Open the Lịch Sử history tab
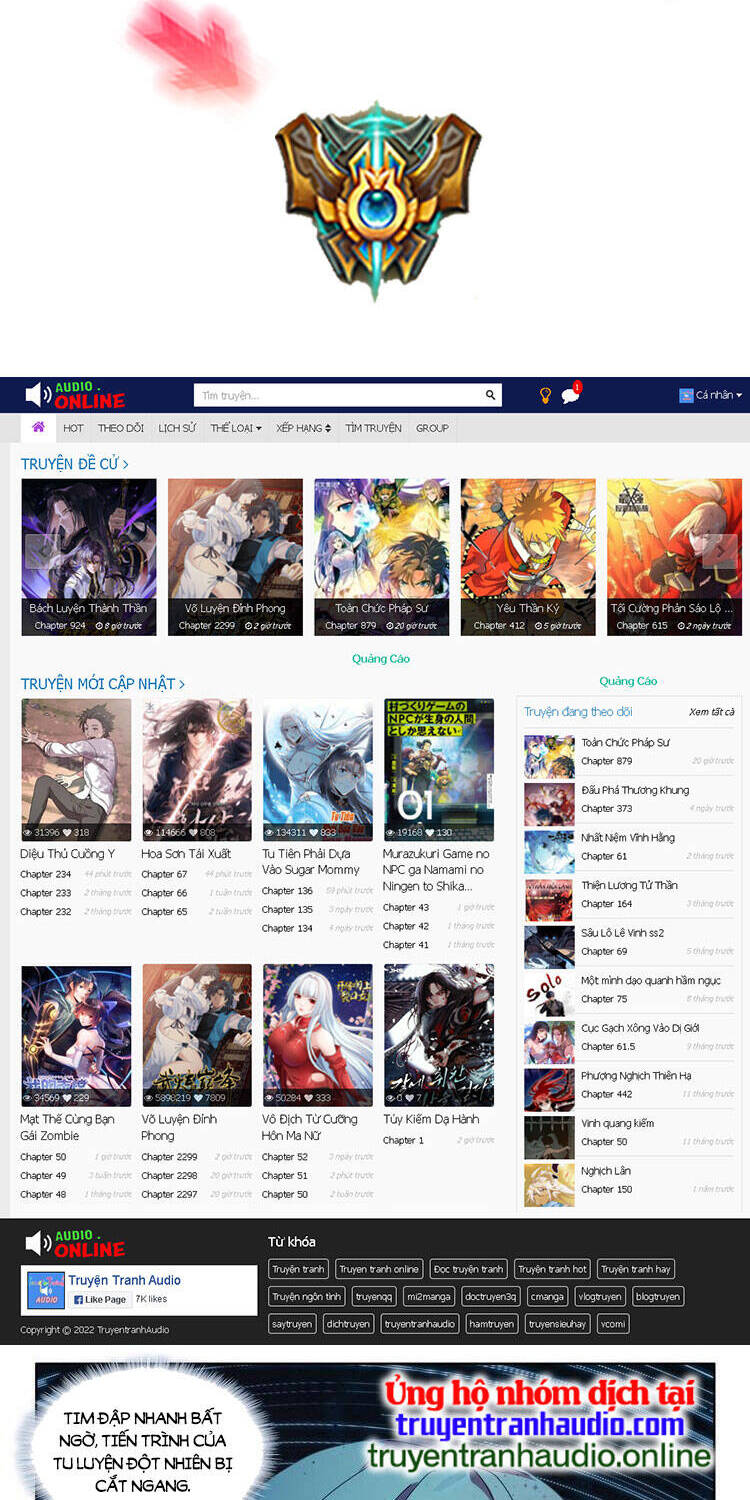The height and width of the screenshot is (1500, 750). coord(177,428)
